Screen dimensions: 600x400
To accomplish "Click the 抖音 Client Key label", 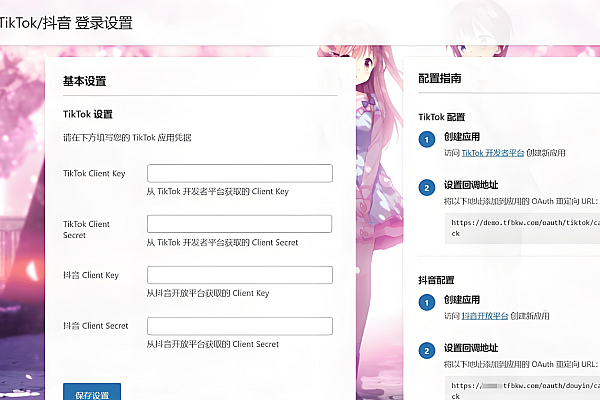I will 91,275.
